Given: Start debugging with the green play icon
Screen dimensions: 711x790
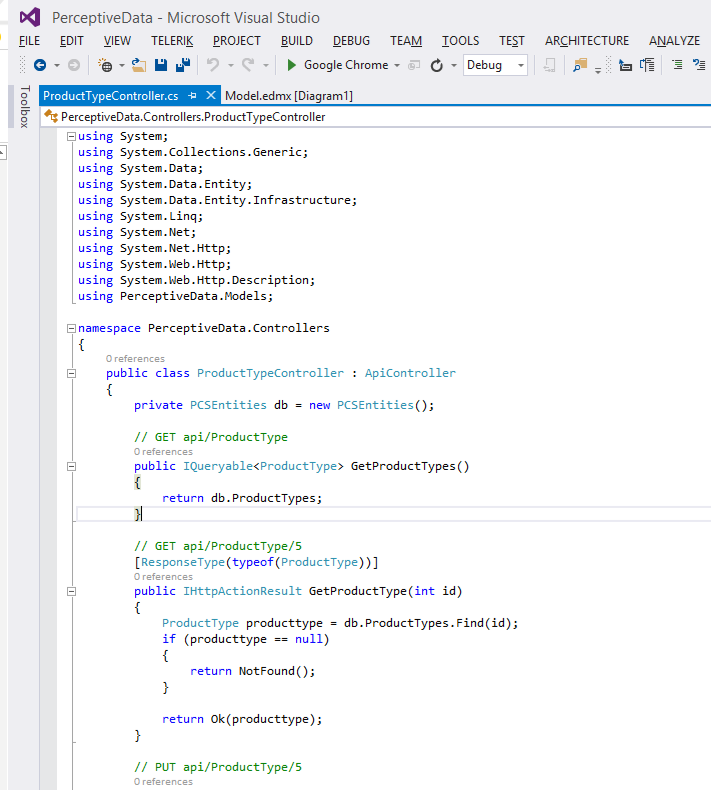Looking at the screenshot, I should coord(291,65).
